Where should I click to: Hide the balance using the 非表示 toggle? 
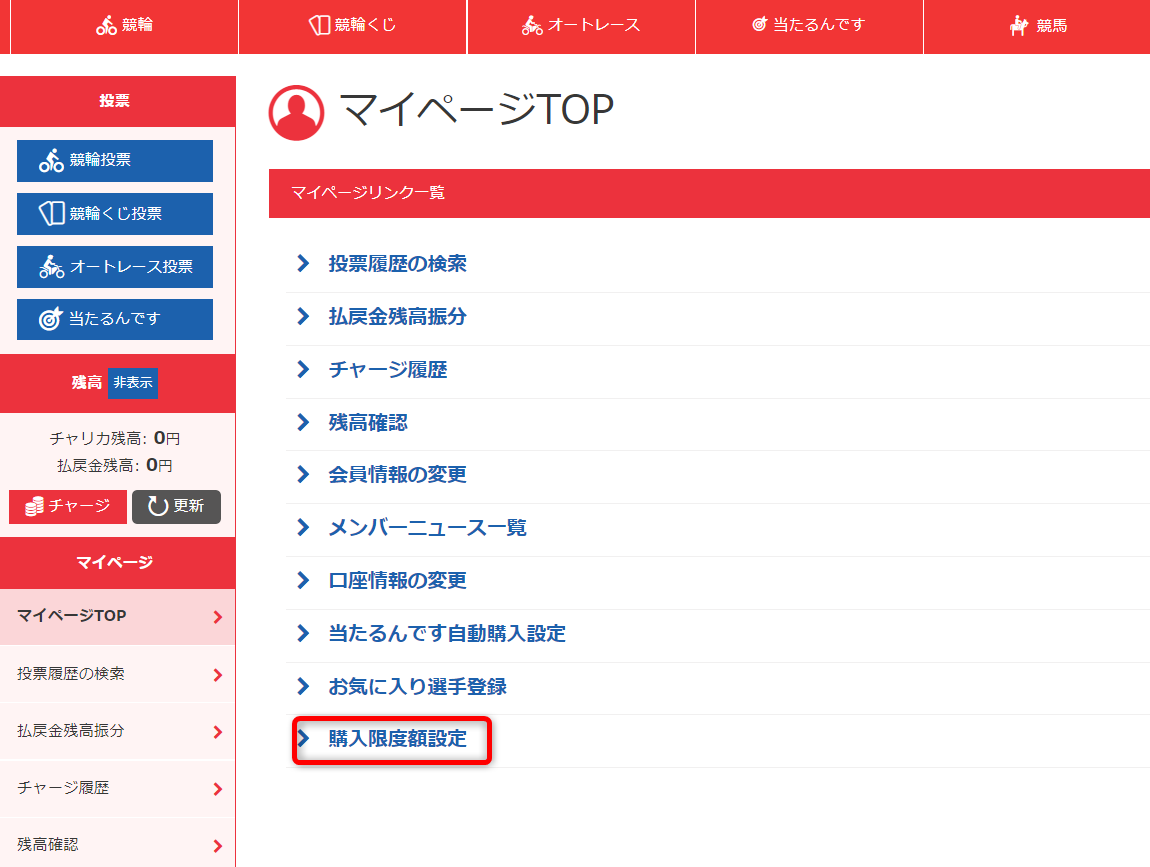132,382
